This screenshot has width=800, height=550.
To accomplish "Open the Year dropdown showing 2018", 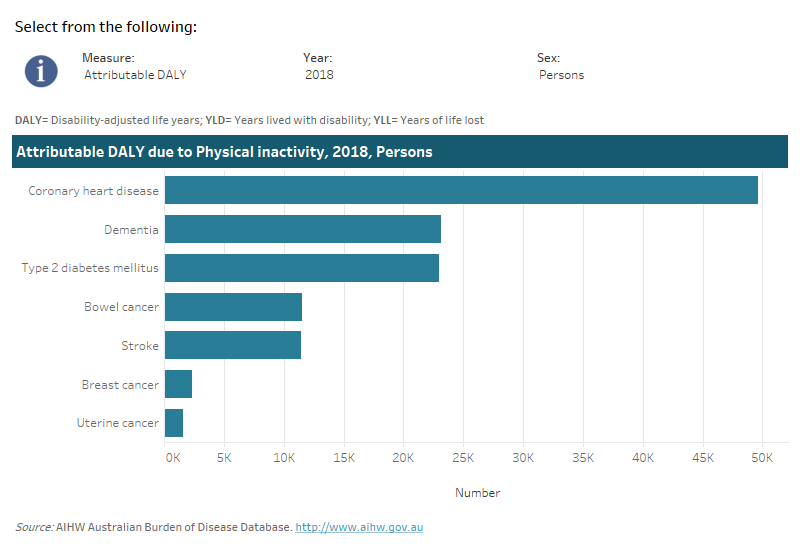I will tap(319, 75).
